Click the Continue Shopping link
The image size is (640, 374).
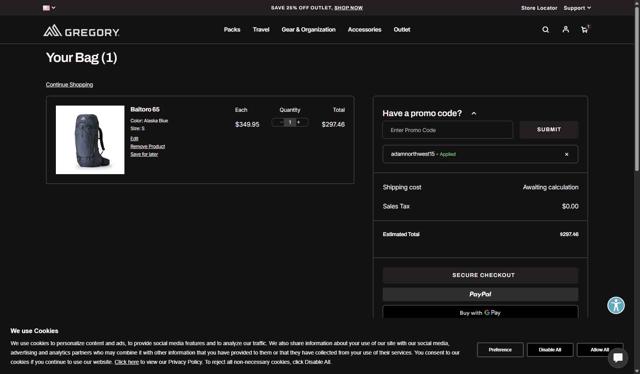(69, 85)
